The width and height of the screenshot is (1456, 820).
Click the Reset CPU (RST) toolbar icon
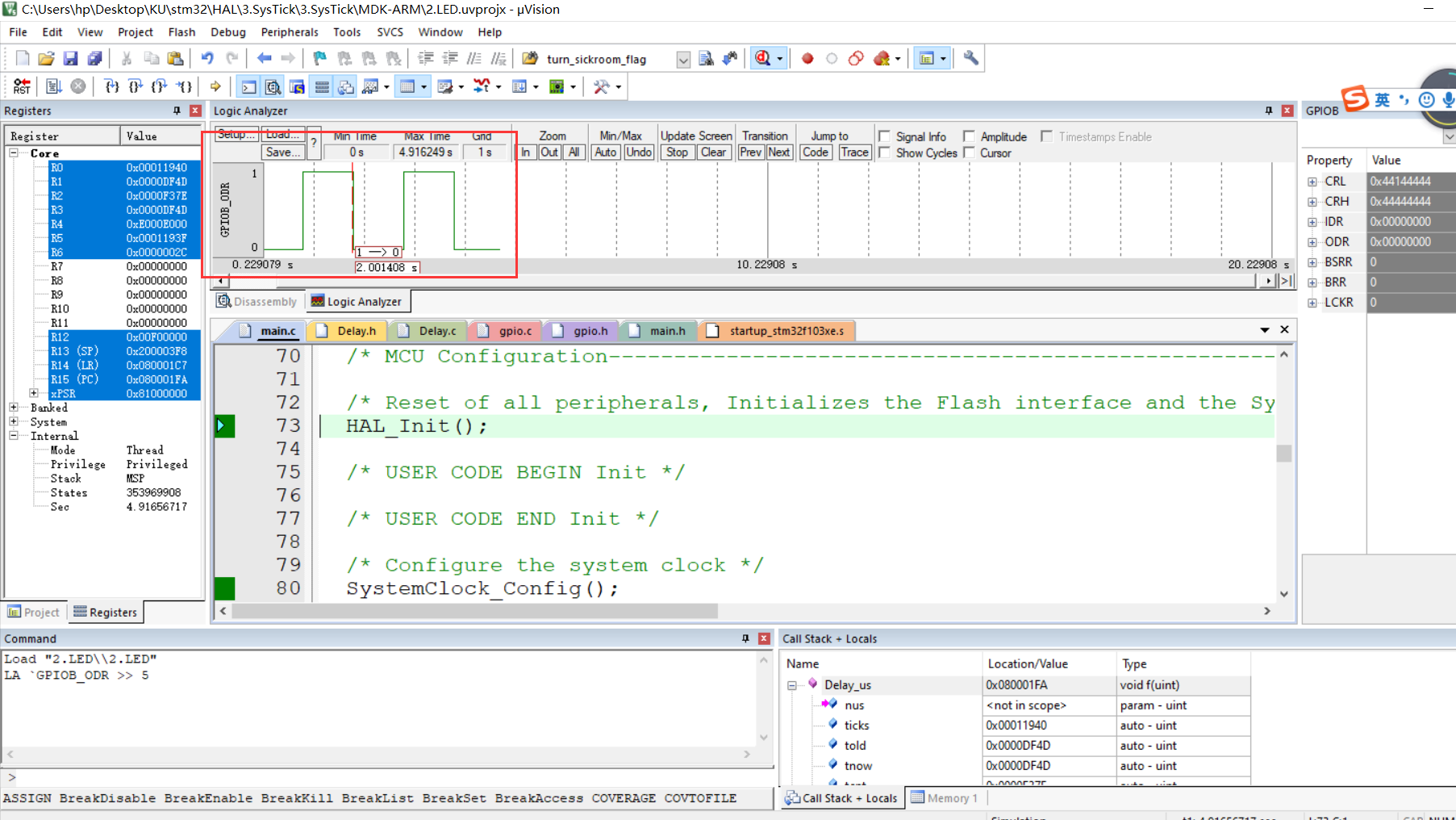point(22,86)
